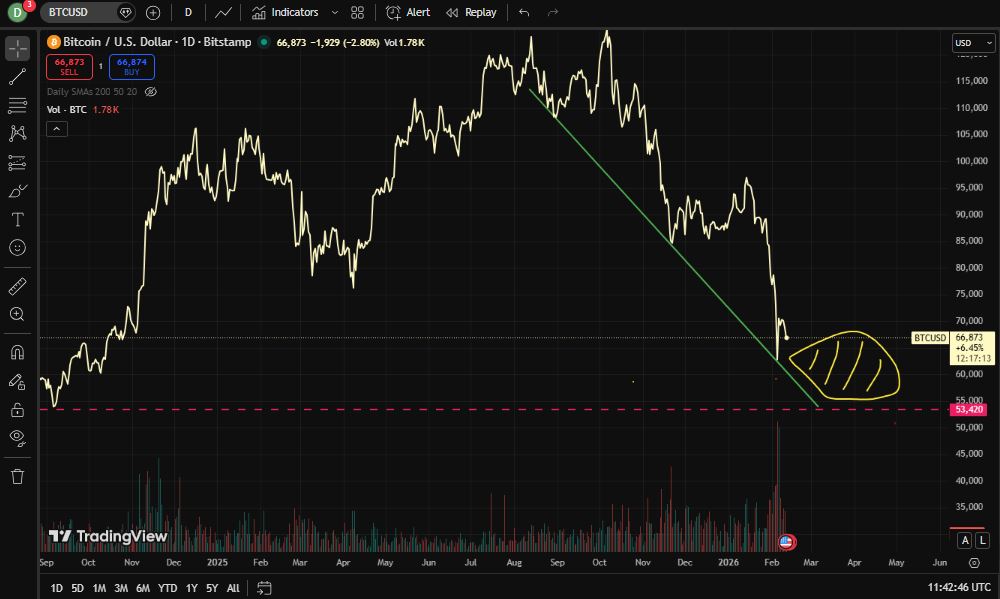The width and height of the screenshot is (1000, 599).
Task: Click the red 66,873 SELL button
Action: click(69, 66)
